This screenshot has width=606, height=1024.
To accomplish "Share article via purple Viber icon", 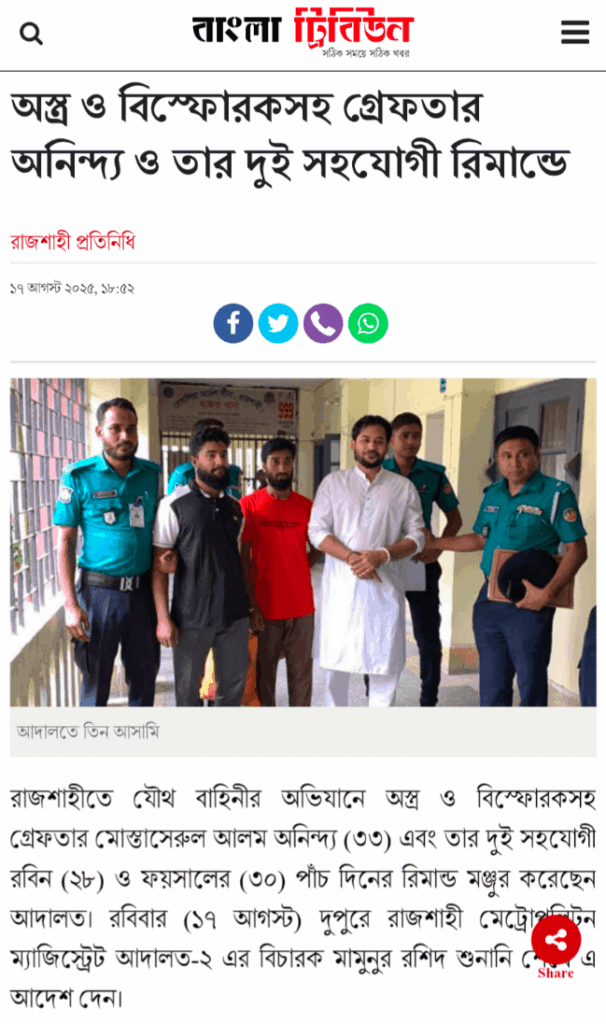I will point(323,323).
